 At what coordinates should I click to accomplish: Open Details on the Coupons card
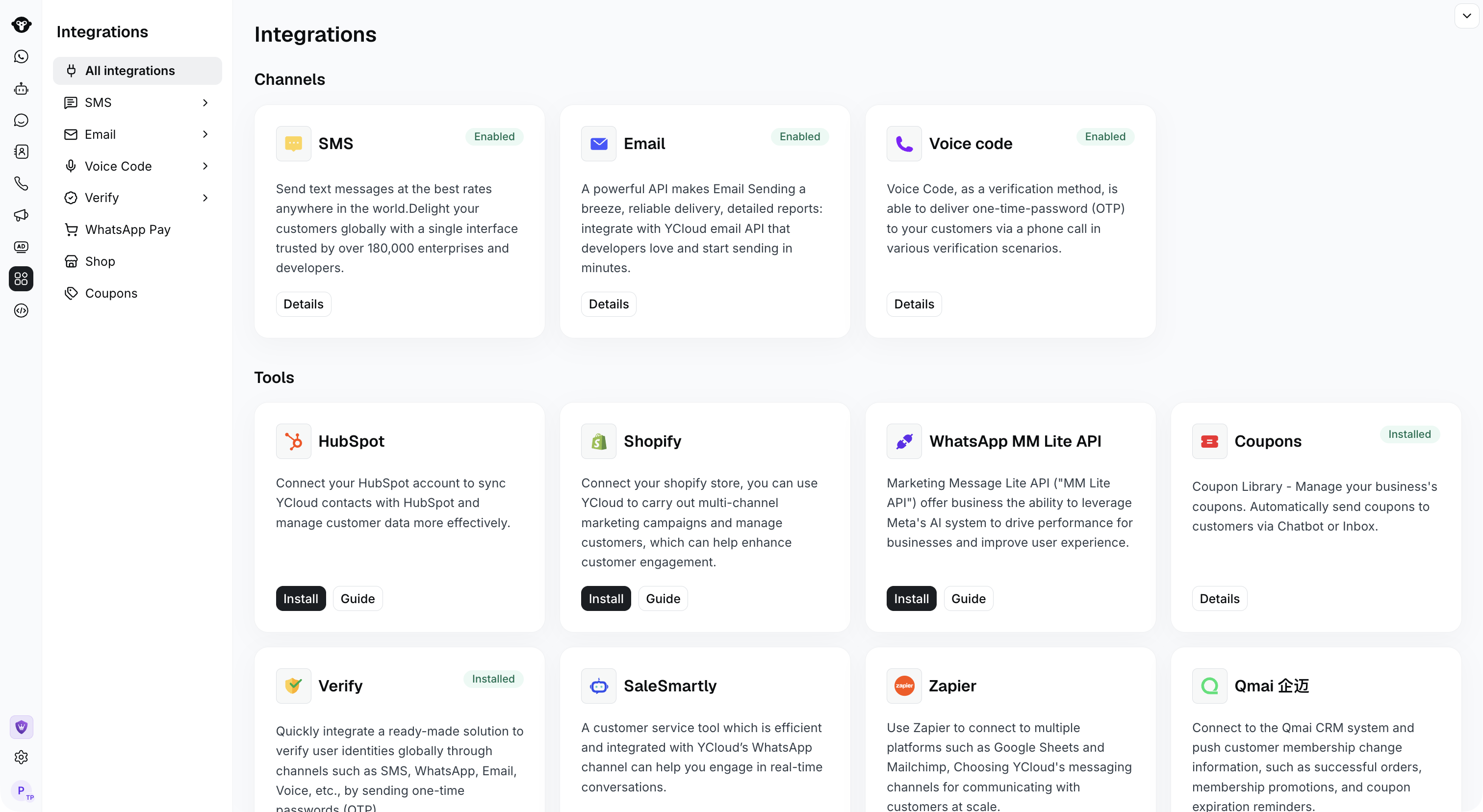pos(1219,599)
